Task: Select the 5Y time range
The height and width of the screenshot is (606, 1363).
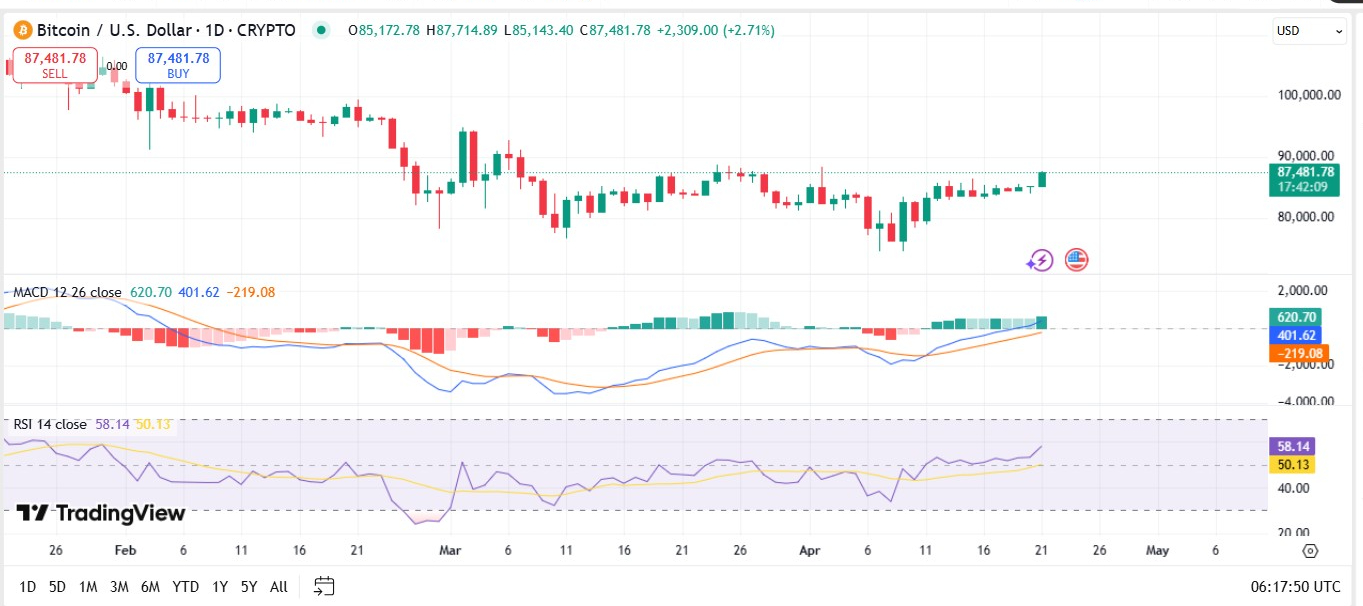Action: point(248,587)
